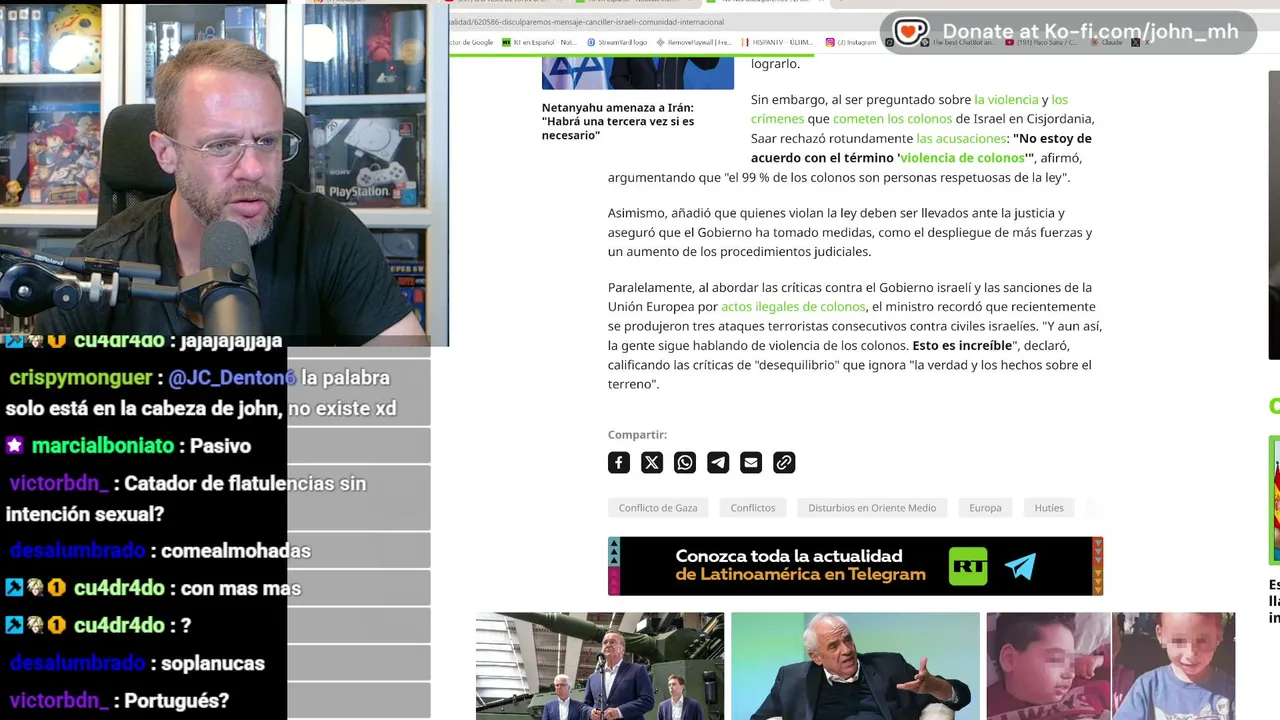Open the 'Conflicto de Gaza' tag

pos(658,508)
